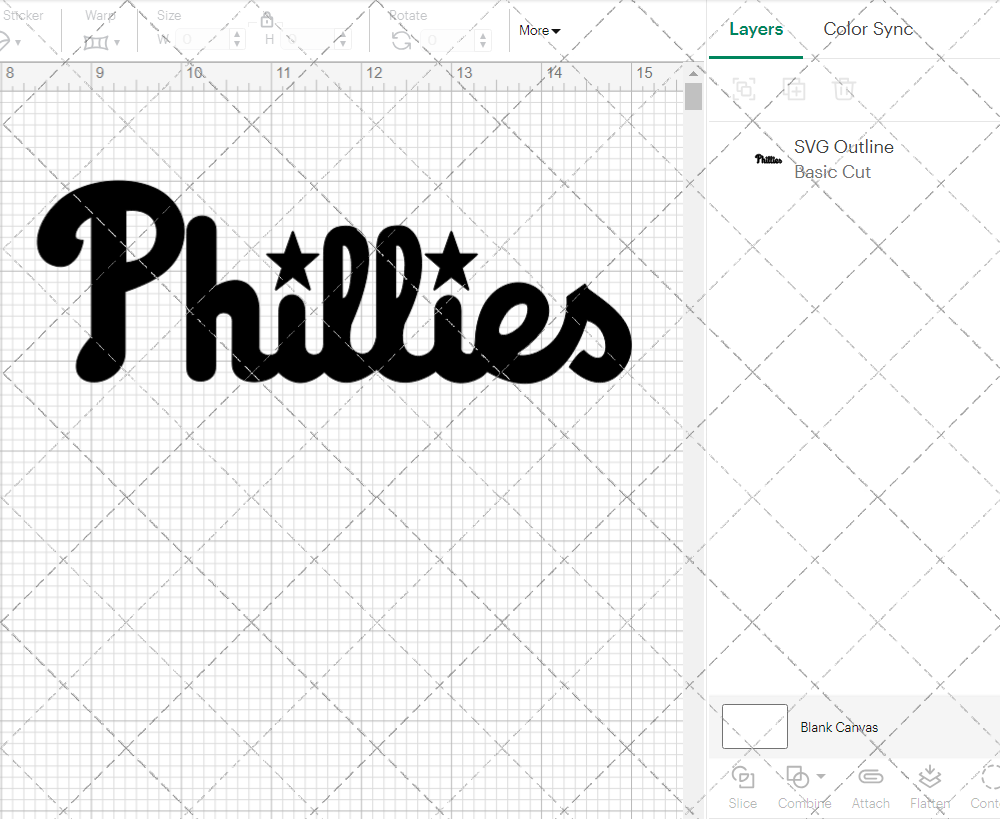The width and height of the screenshot is (1000, 819).
Task: Click the Blank Canvas label
Action: tap(839, 727)
